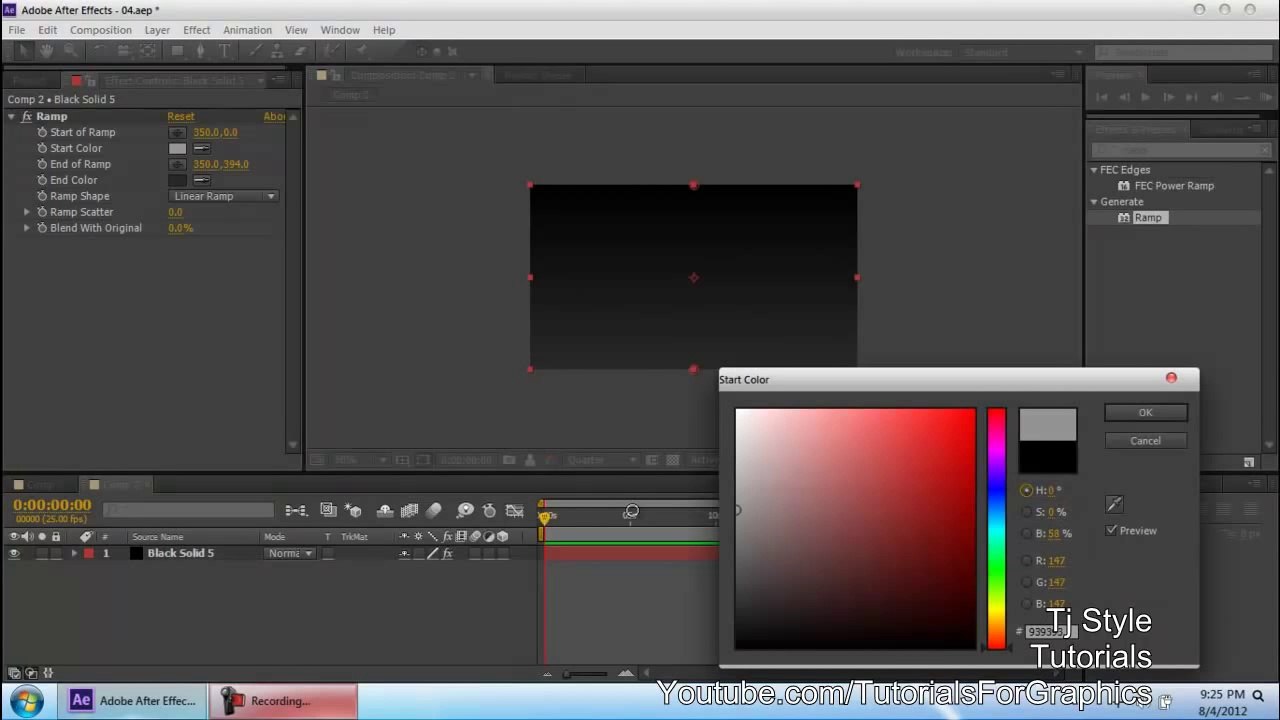
Task: Edit the End of Ramp coordinates value
Action: click(x=221, y=164)
